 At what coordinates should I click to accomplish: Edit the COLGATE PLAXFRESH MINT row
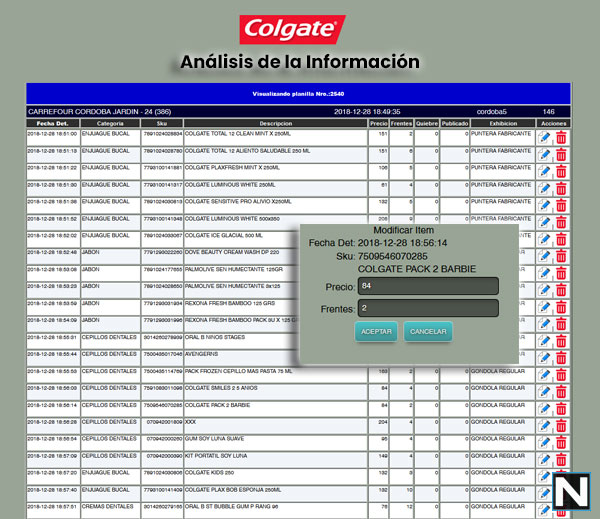544,171
